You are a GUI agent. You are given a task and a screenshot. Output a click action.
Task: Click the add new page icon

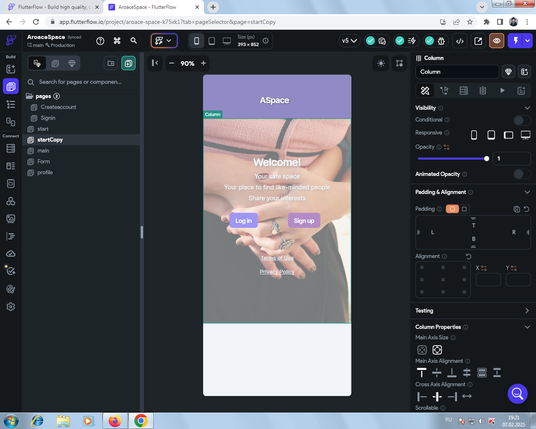click(129, 63)
